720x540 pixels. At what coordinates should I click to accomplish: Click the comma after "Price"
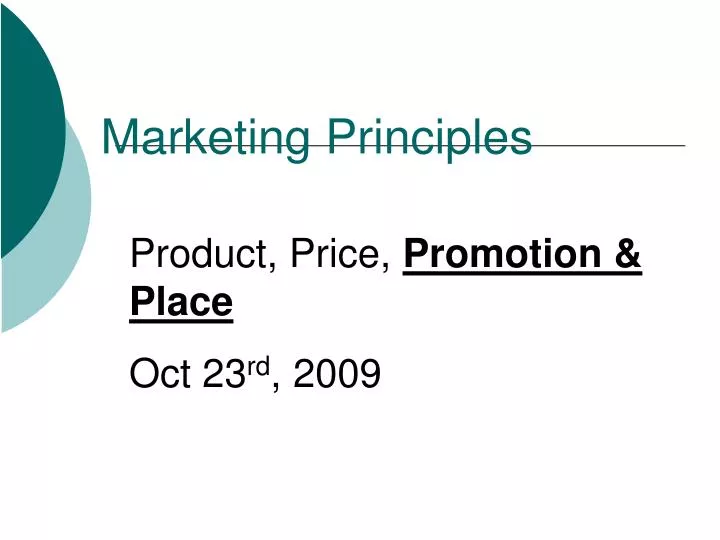385,267
